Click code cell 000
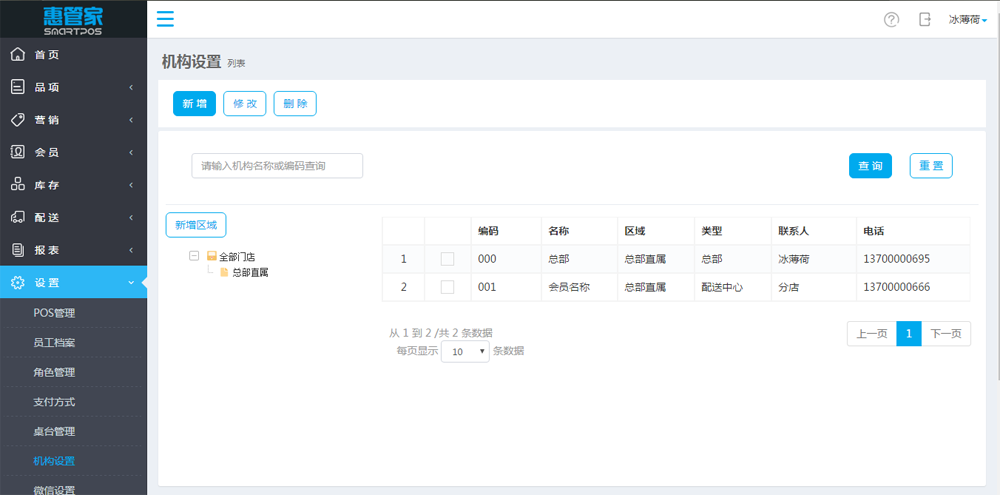 point(487,259)
